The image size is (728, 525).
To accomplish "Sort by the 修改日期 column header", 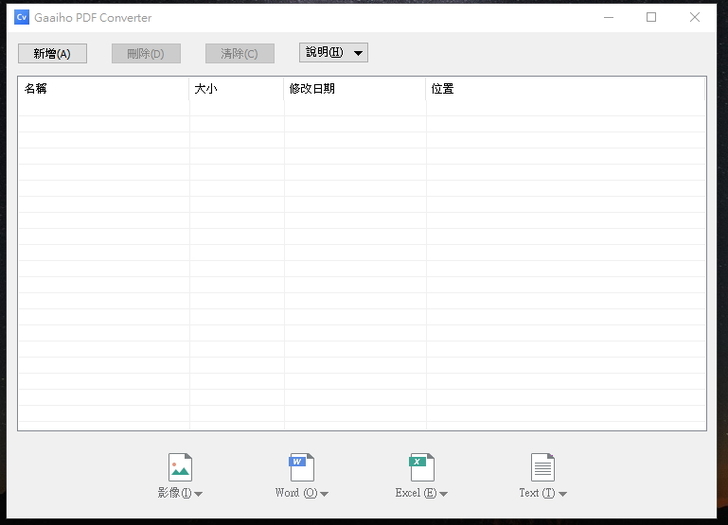I will [355, 89].
